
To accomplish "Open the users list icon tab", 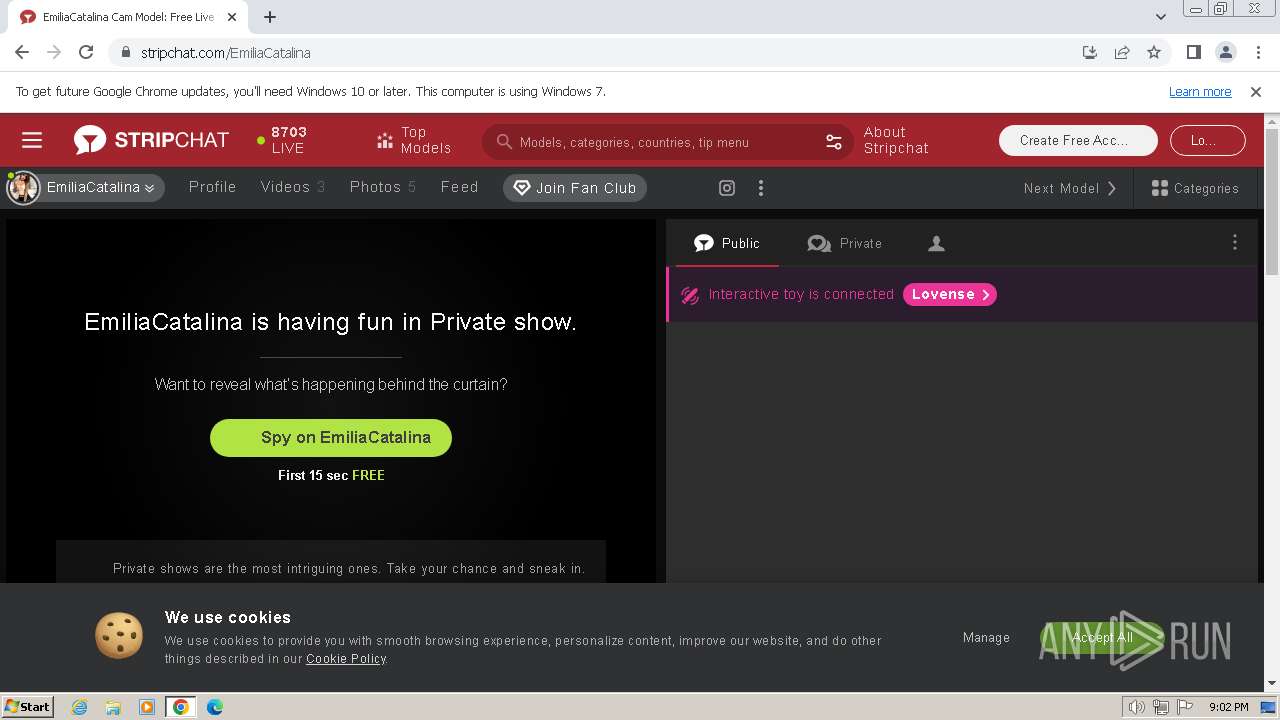I will point(936,243).
